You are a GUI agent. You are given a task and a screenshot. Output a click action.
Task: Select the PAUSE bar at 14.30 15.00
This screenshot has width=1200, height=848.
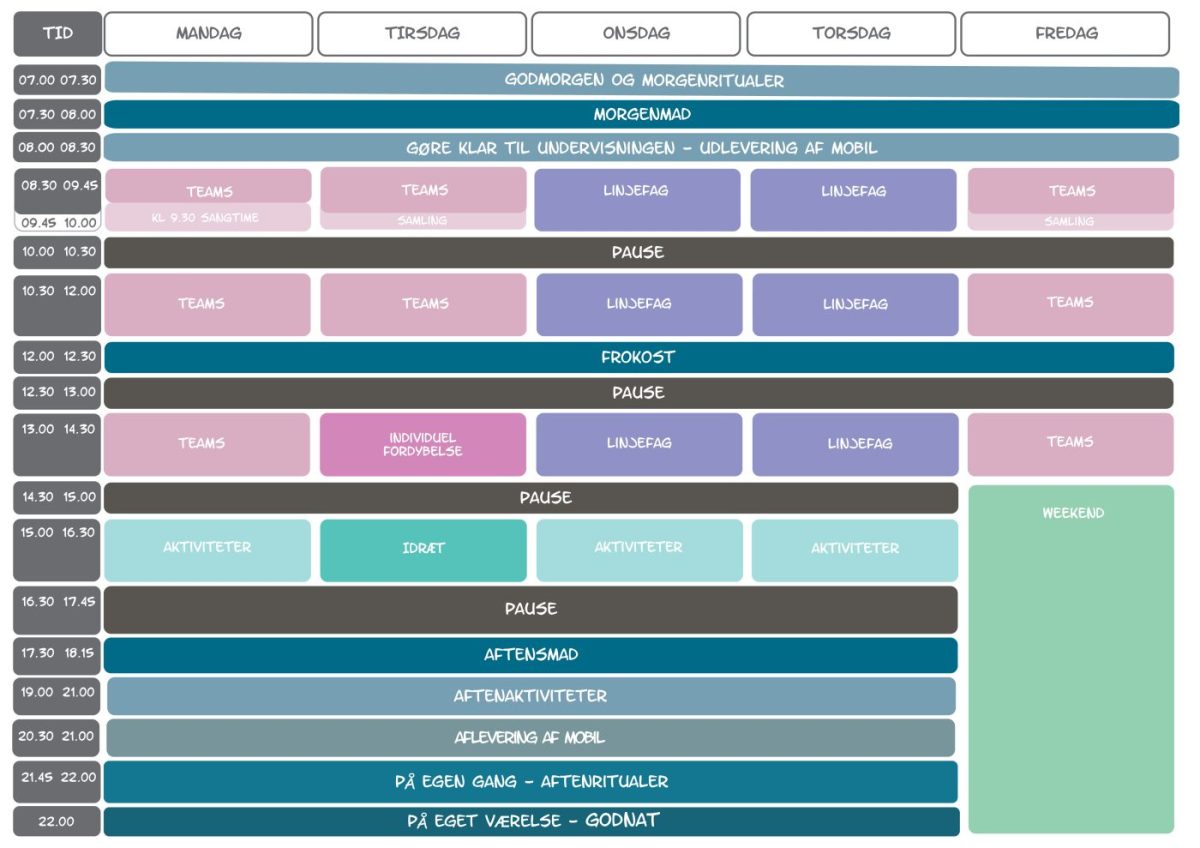[531, 498]
